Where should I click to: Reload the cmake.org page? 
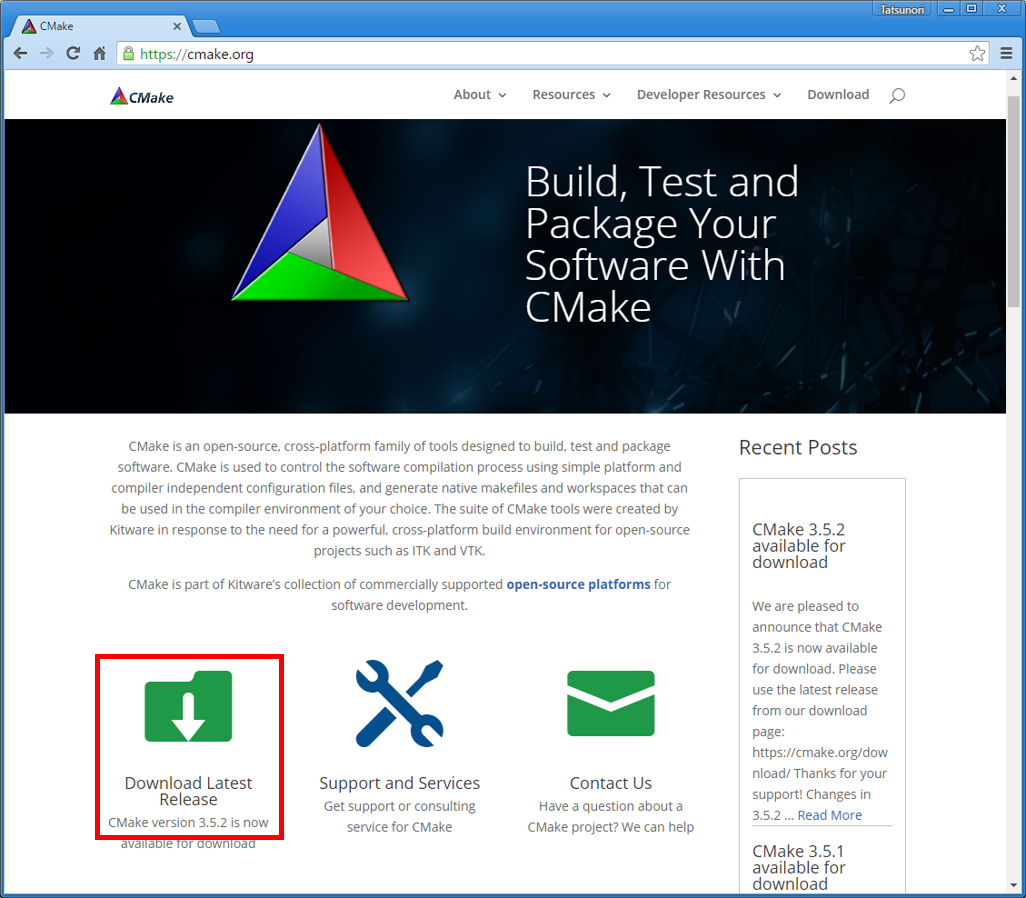click(x=73, y=54)
